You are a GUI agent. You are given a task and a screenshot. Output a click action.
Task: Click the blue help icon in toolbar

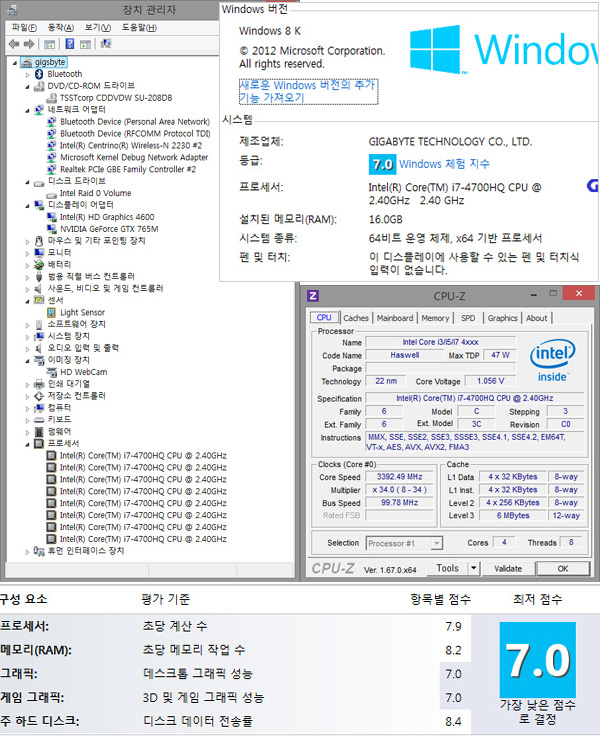tap(70, 44)
